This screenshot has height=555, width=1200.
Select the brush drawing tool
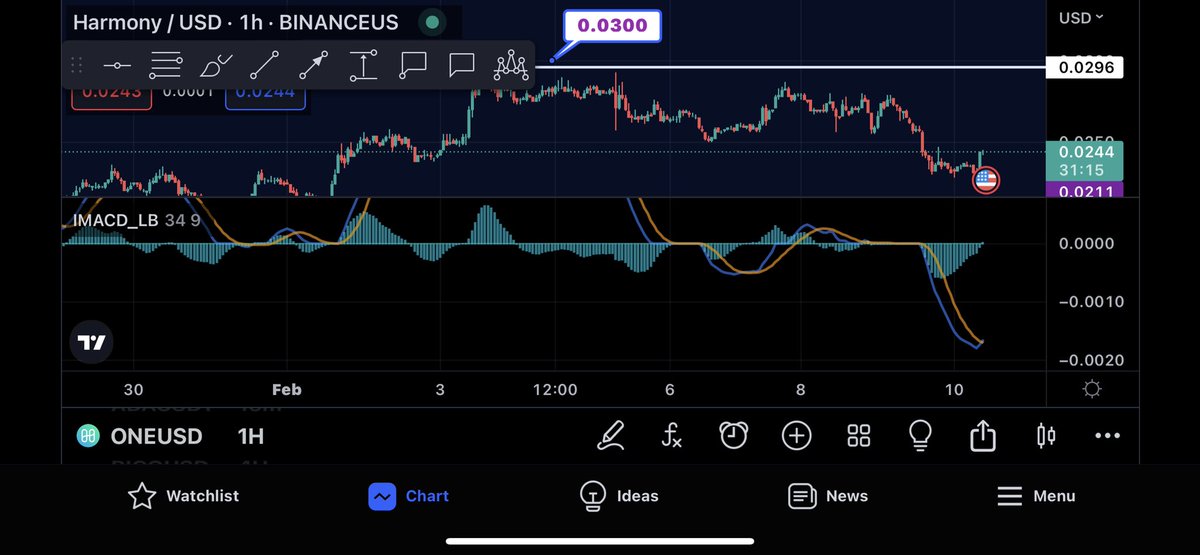pos(216,66)
